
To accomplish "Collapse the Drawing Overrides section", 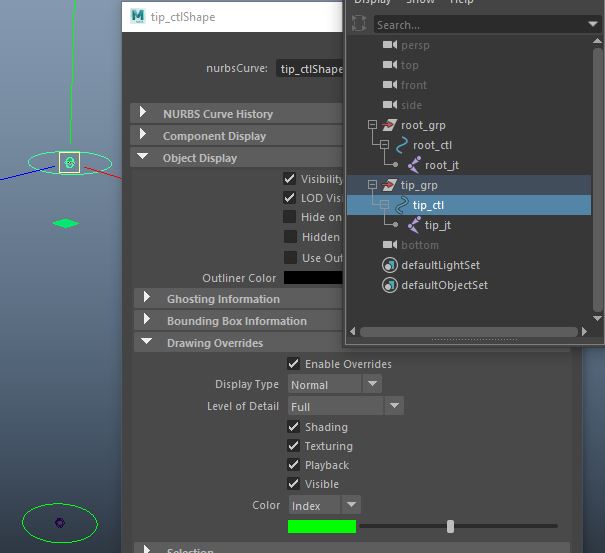I will coord(147,343).
